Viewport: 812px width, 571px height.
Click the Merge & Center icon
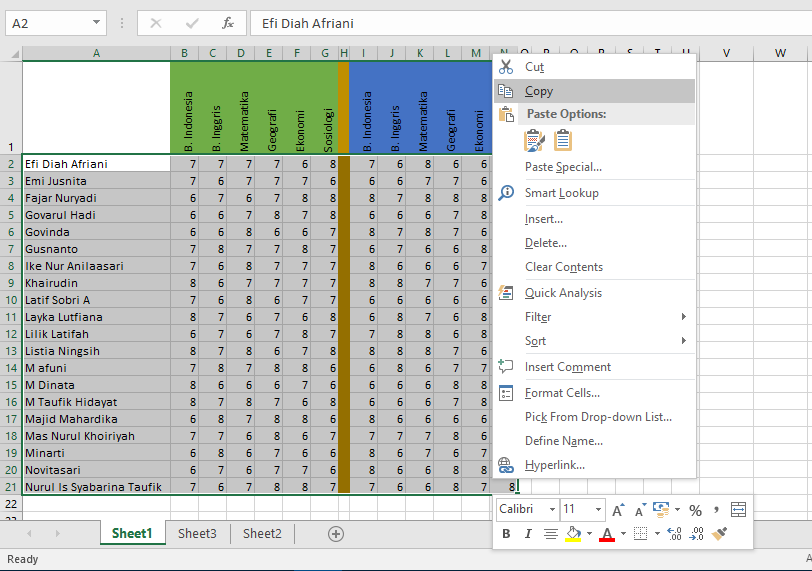738,510
